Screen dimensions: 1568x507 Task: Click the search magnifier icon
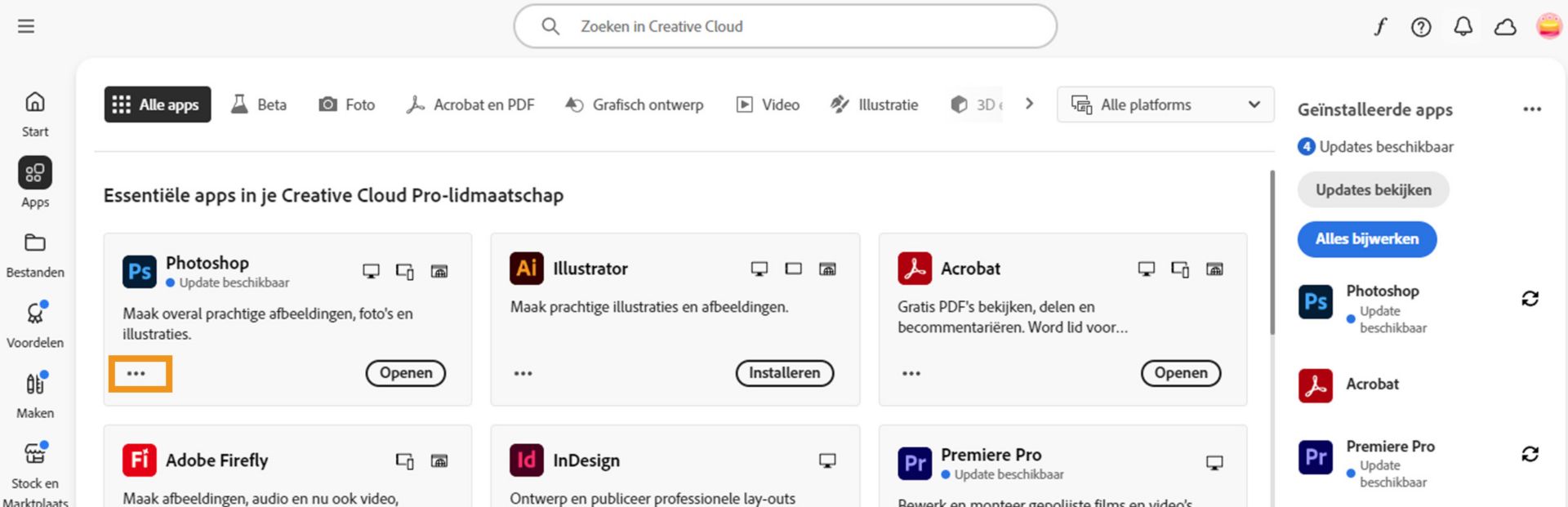(x=550, y=26)
